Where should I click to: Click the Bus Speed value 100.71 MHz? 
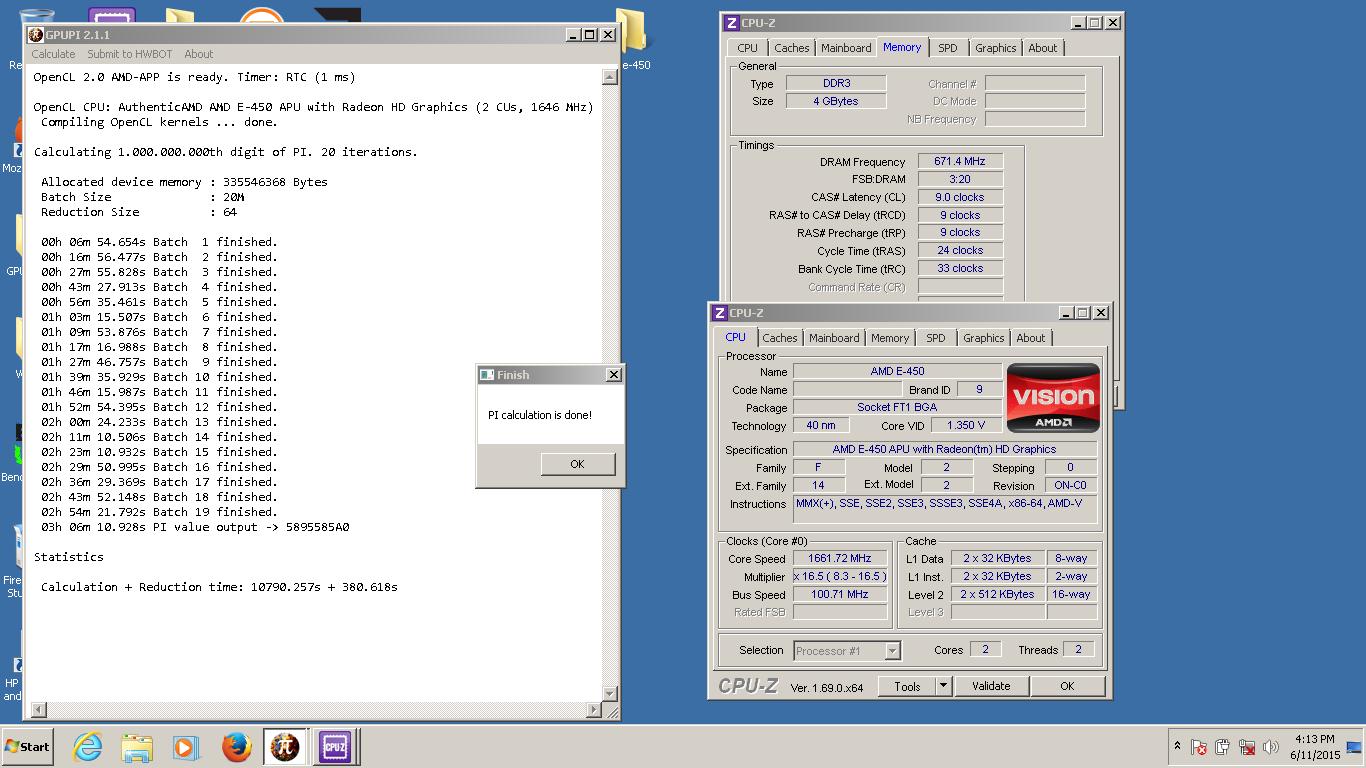[840, 595]
